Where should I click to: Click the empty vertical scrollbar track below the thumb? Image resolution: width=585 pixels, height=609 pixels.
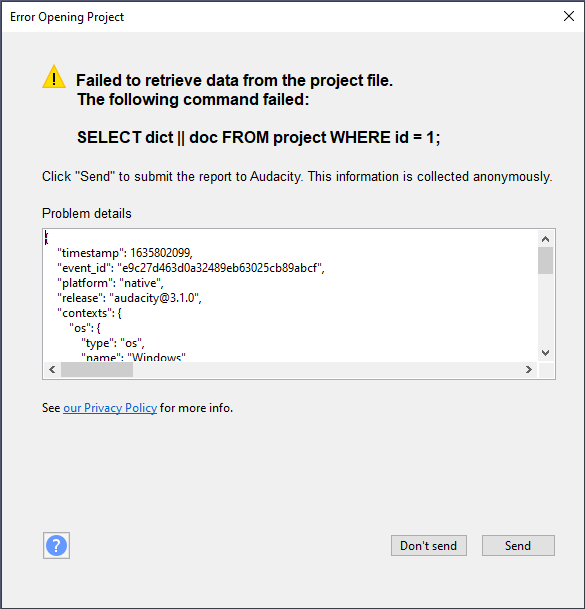pos(545,310)
